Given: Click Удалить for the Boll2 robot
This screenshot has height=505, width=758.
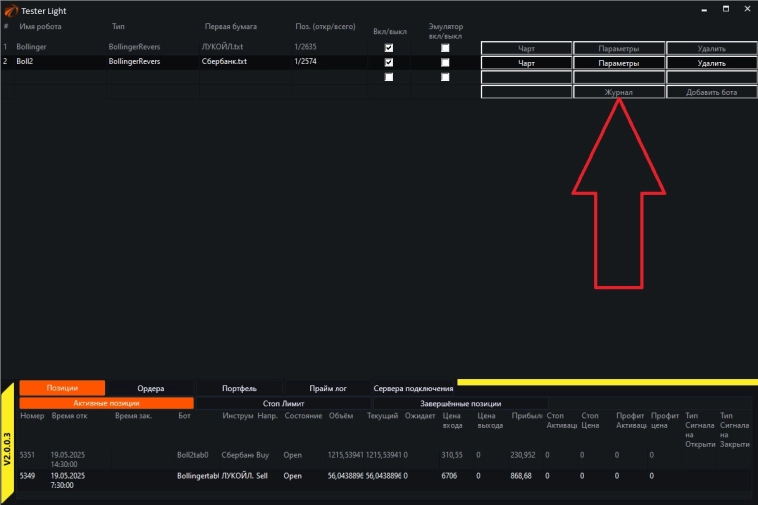Looking at the screenshot, I should pos(712,63).
